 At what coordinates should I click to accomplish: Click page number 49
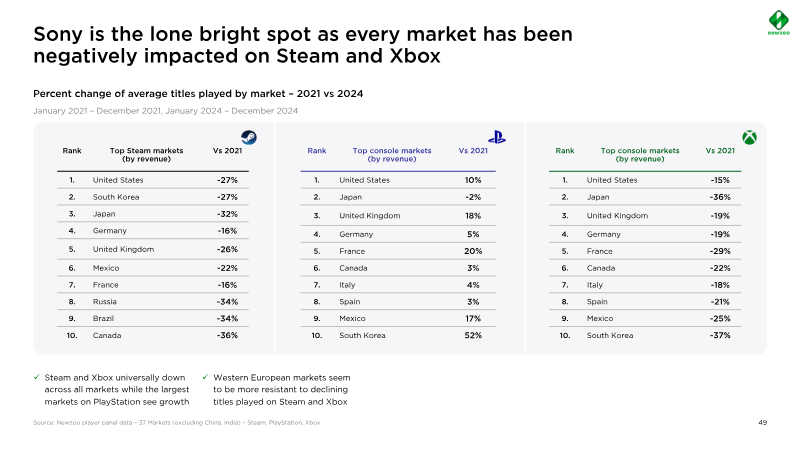pos(762,424)
